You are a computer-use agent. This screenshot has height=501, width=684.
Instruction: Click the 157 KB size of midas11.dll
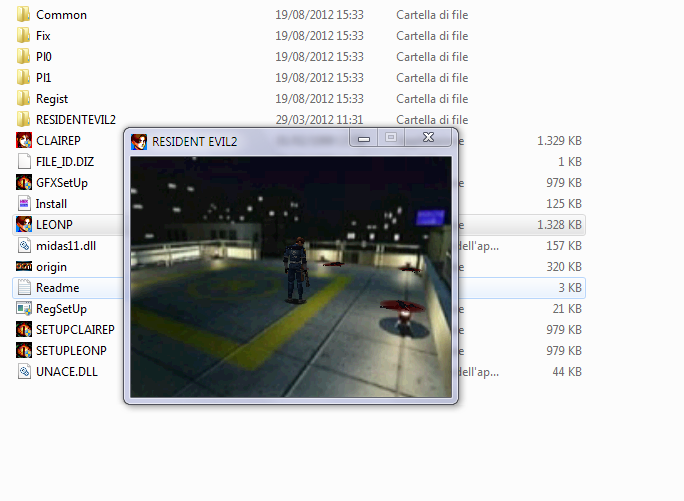coord(564,246)
